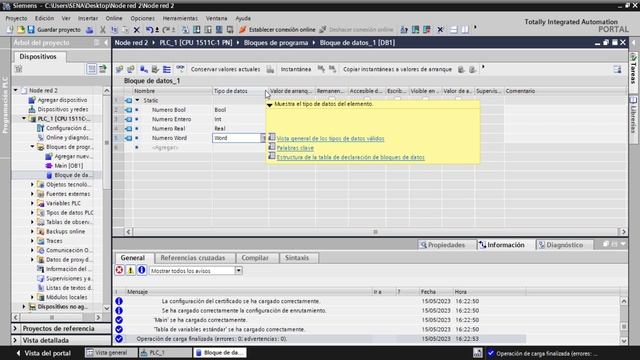Viewport: 640px width, 360px height.
Task: Click the Delete X icon in main toolbar
Action: [137, 30]
